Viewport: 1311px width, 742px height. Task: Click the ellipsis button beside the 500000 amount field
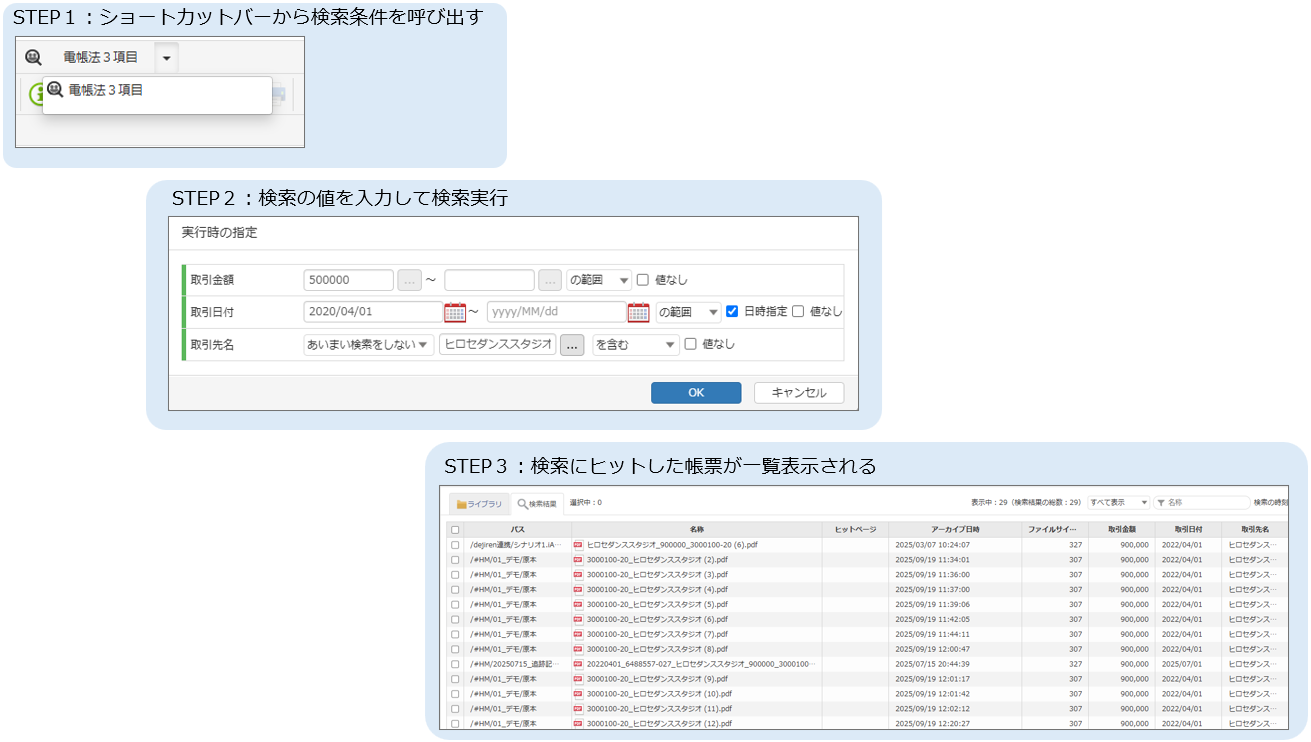[x=409, y=280]
